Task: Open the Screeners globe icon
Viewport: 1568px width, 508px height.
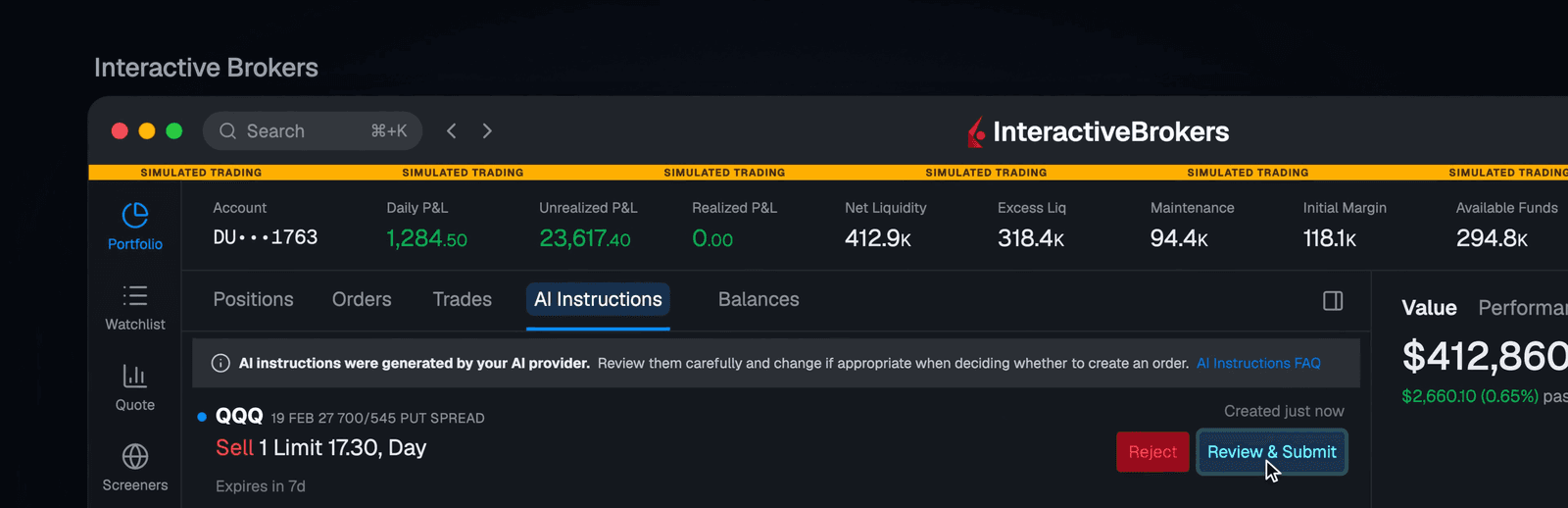Action: (x=135, y=456)
